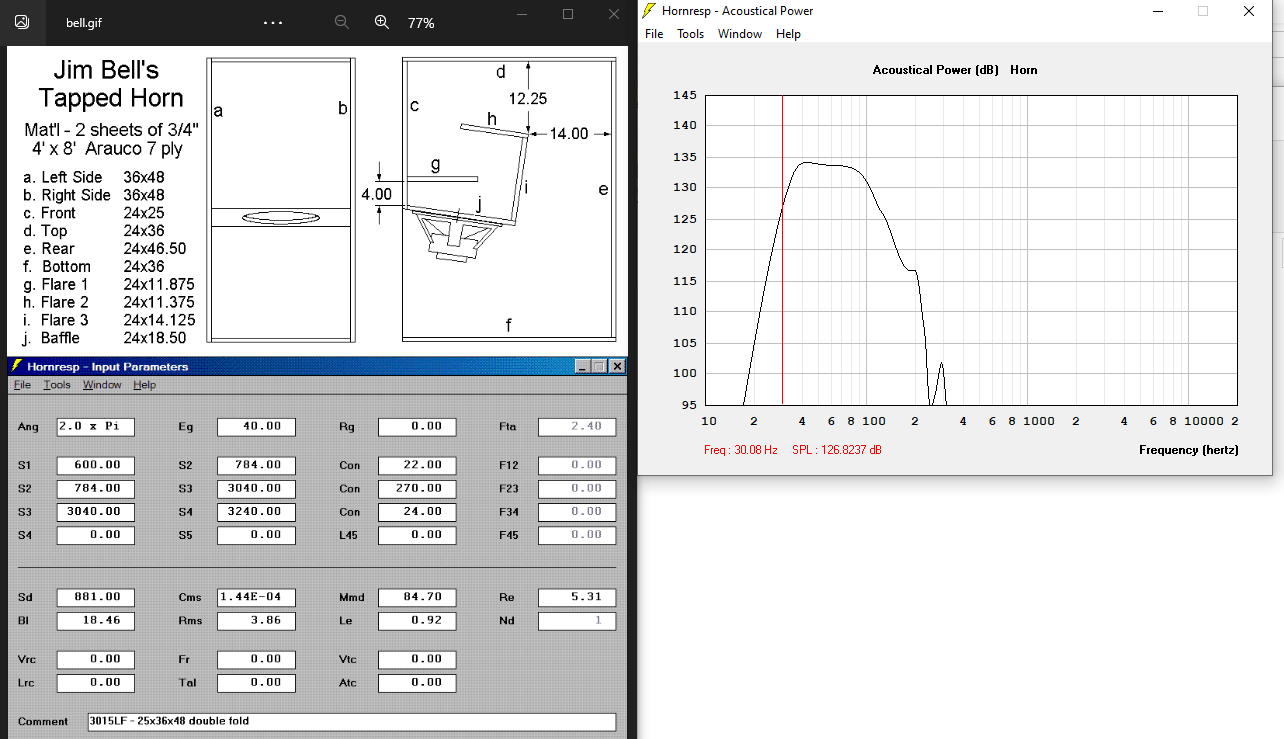Click the Rms field showing 3.86
The image size is (1284, 739).
click(256, 621)
